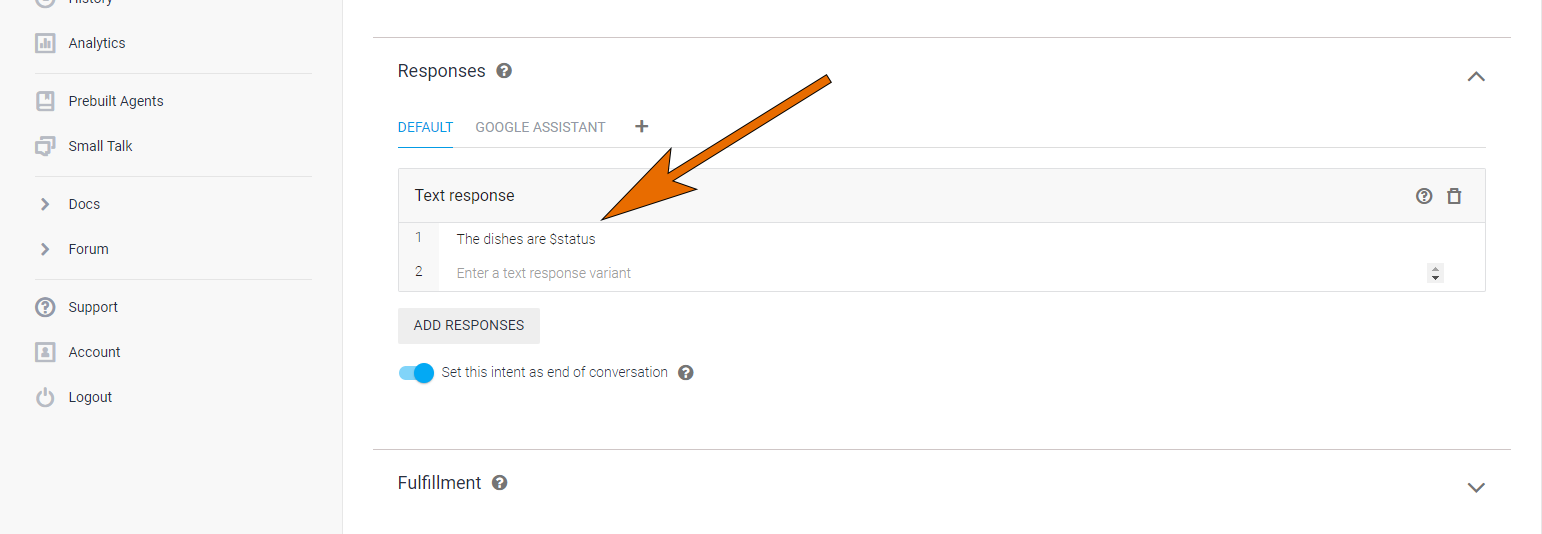Screen dimensions: 1542x534
Task: Delete the Text response with trash icon
Action: click(1454, 196)
